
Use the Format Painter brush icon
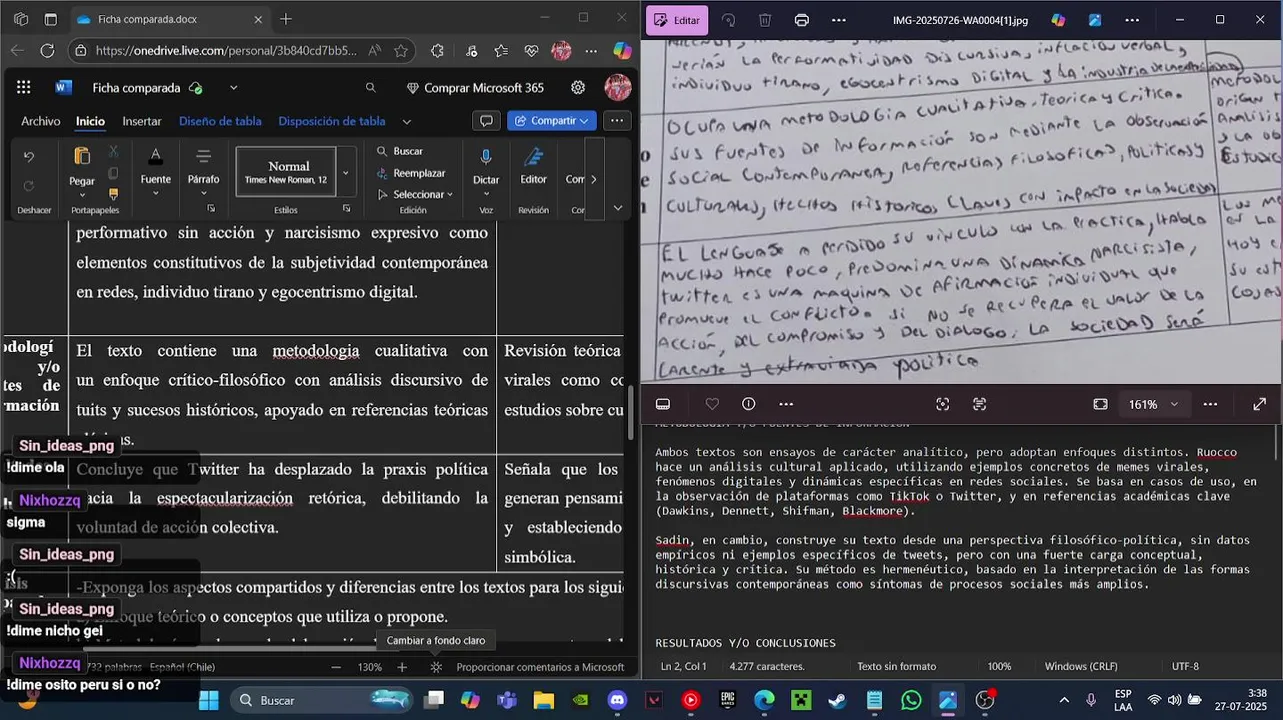pos(113,194)
